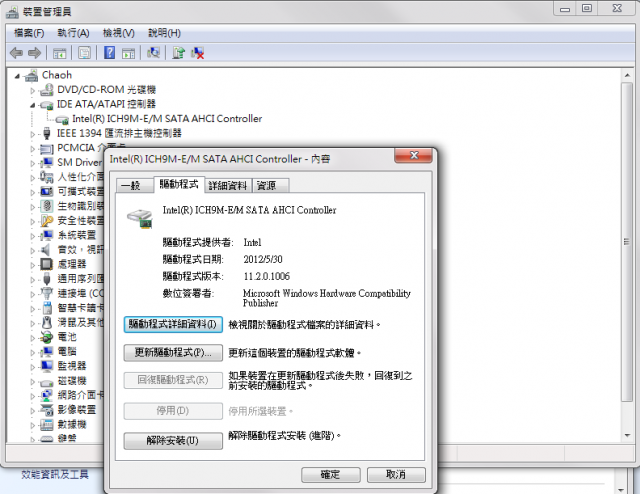The image size is (640, 494).
Task: Click the Microsoft Windows Hardware Compatibility Publisher text
Action: tap(327, 298)
